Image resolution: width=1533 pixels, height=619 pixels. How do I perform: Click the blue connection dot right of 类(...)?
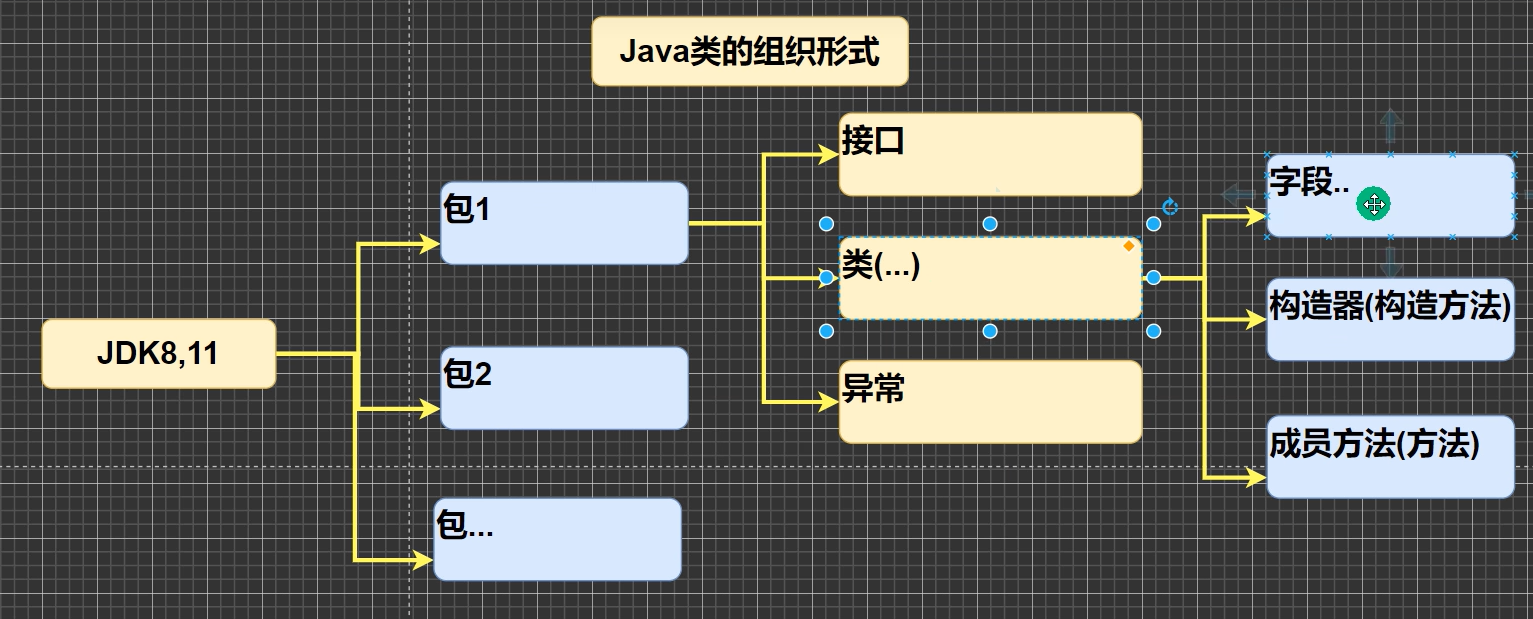[1153, 276]
